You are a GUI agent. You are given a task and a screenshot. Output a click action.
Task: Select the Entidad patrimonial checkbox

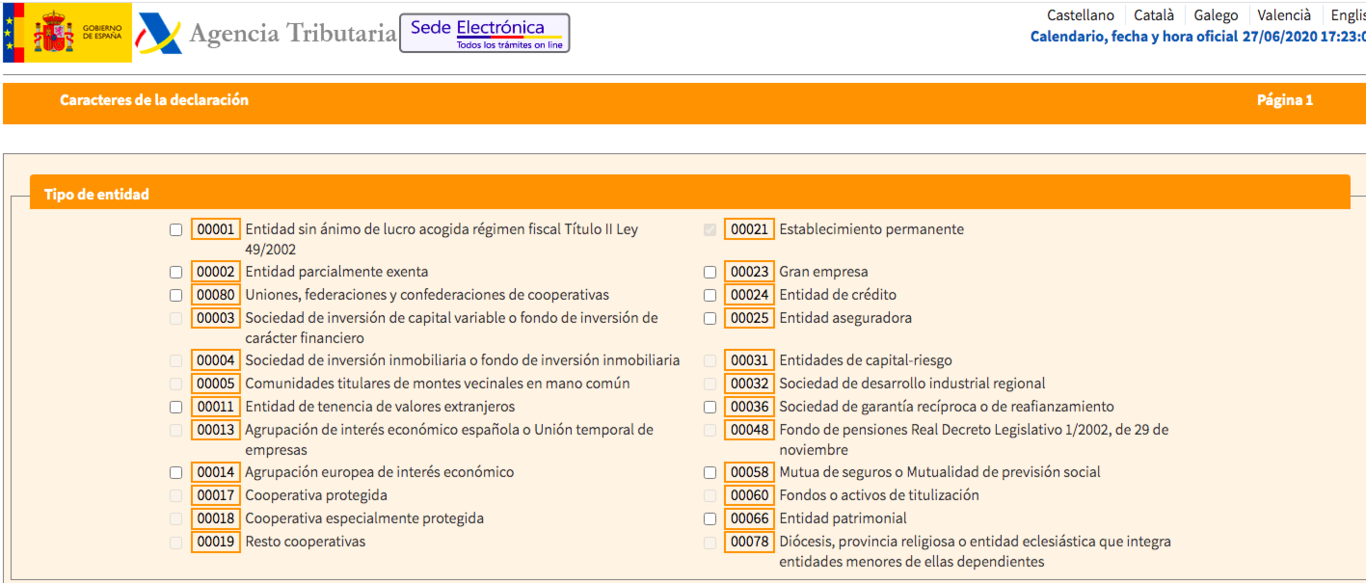710,519
